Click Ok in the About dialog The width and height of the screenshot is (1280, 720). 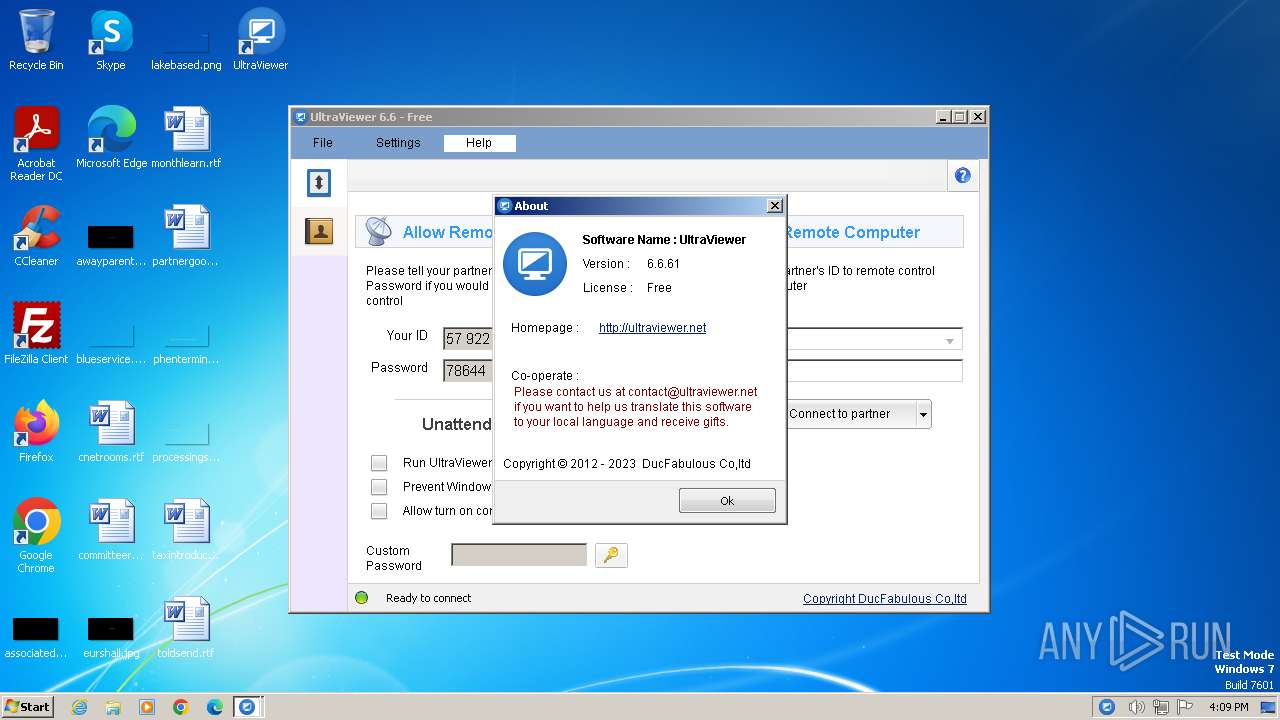[x=727, y=501]
